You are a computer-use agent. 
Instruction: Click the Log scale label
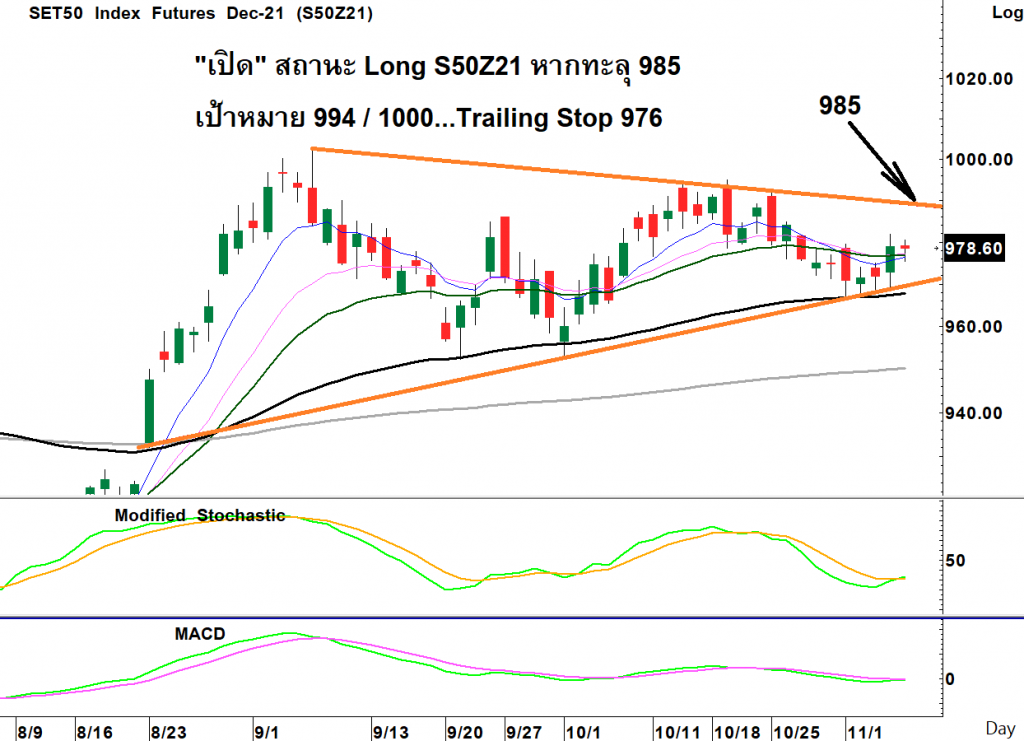1008,12
